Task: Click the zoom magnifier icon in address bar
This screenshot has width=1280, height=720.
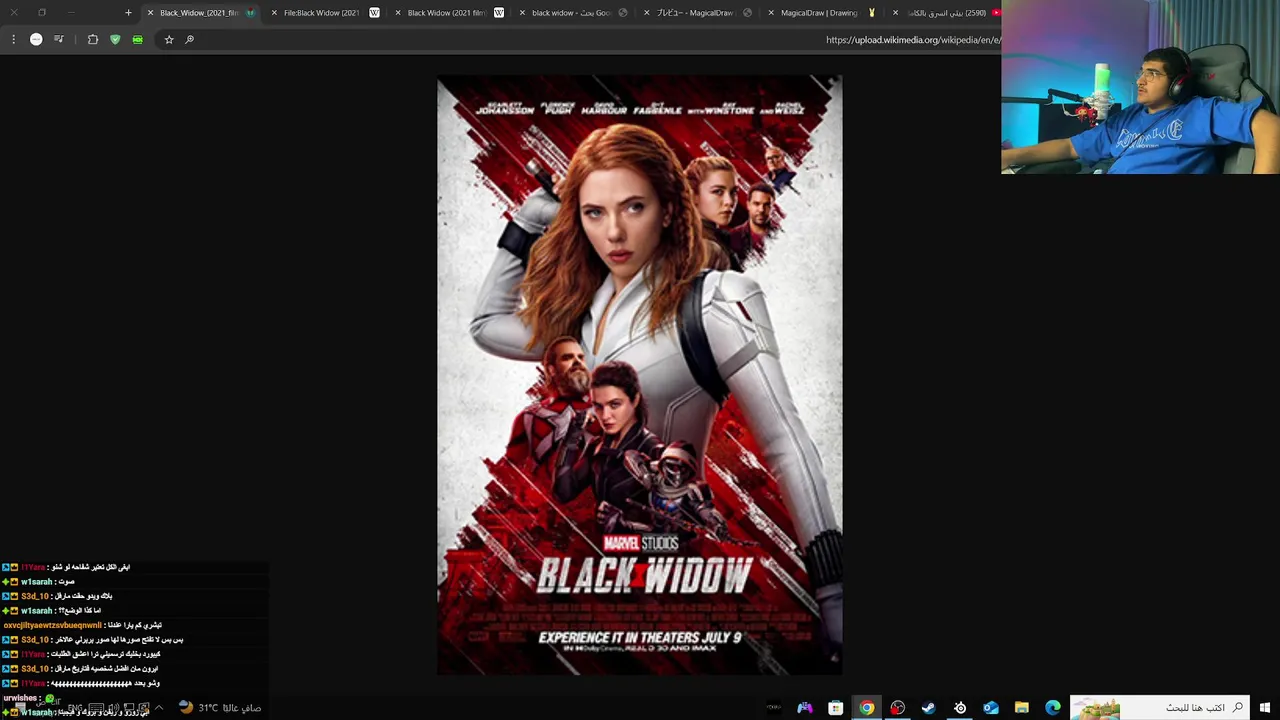Action: coord(189,39)
